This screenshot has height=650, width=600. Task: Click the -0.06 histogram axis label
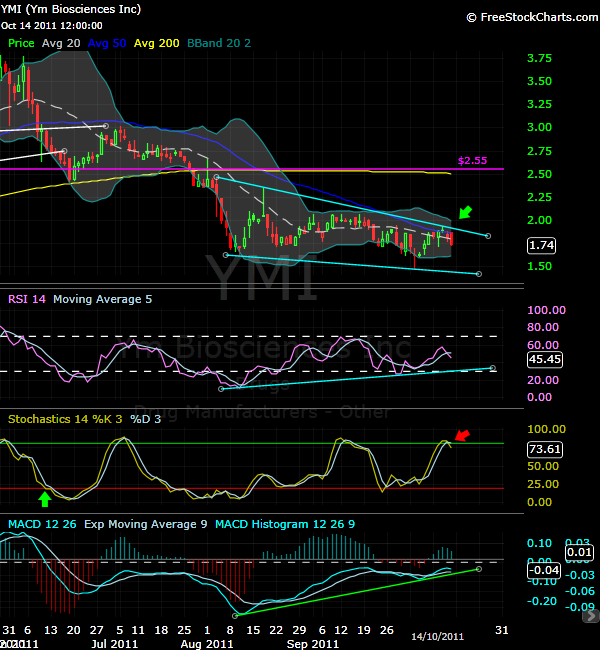(x=580, y=591)
